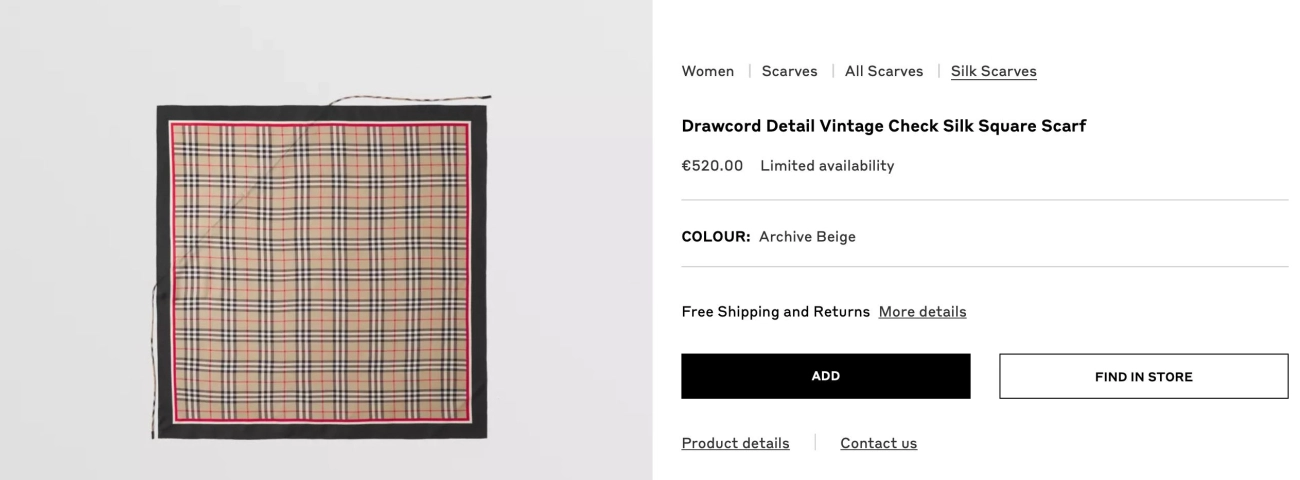The height and width of the screenshot is (480, 1300).
Task: Click the Limited availability label
Action: (828, 166)
